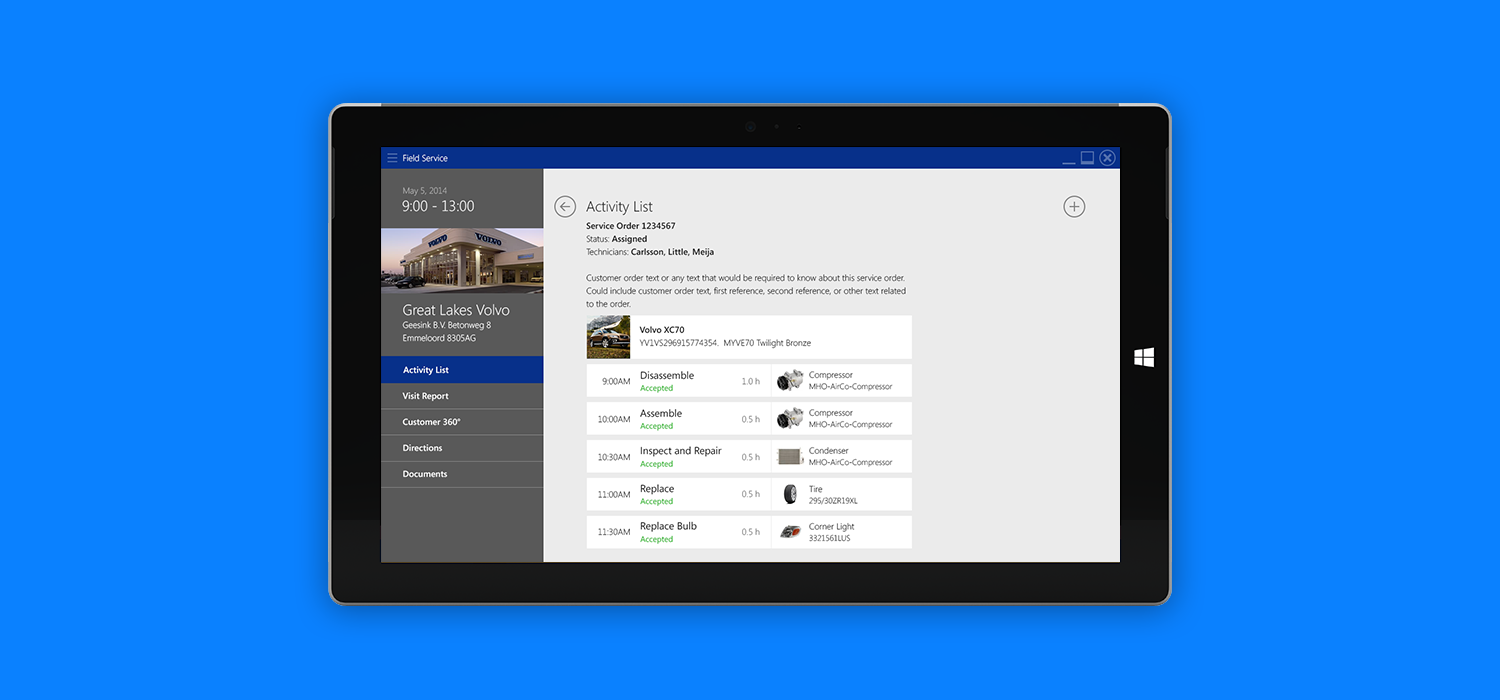The height and width of the screenshot is (700, 1500).
Task: Click the VIN YV1VS296915774354 text
Action: [679, 343]
